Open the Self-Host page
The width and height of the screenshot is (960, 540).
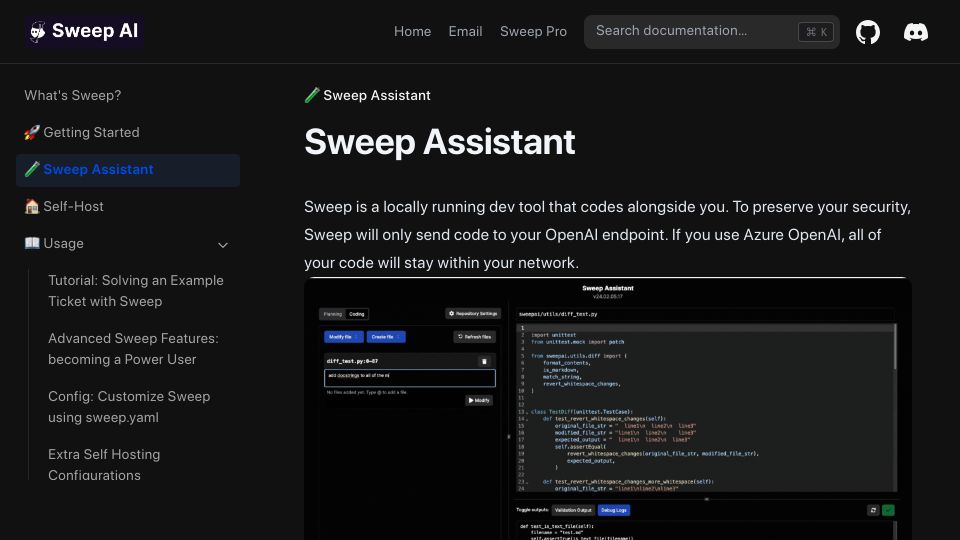(128, 206)
